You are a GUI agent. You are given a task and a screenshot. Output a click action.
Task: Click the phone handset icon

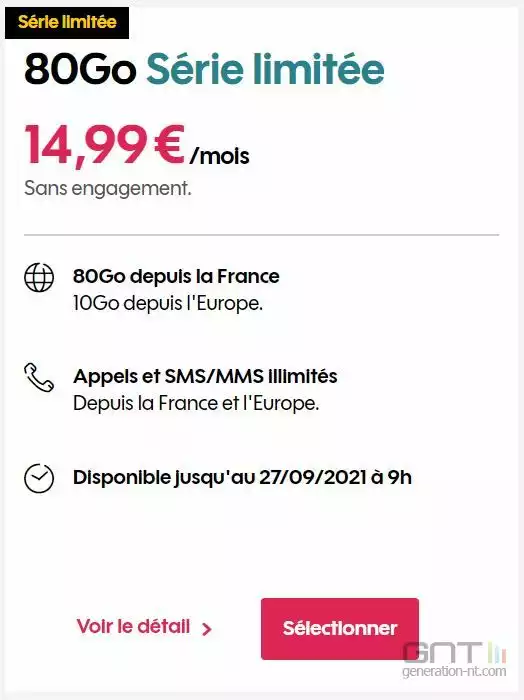coord(39,378)
